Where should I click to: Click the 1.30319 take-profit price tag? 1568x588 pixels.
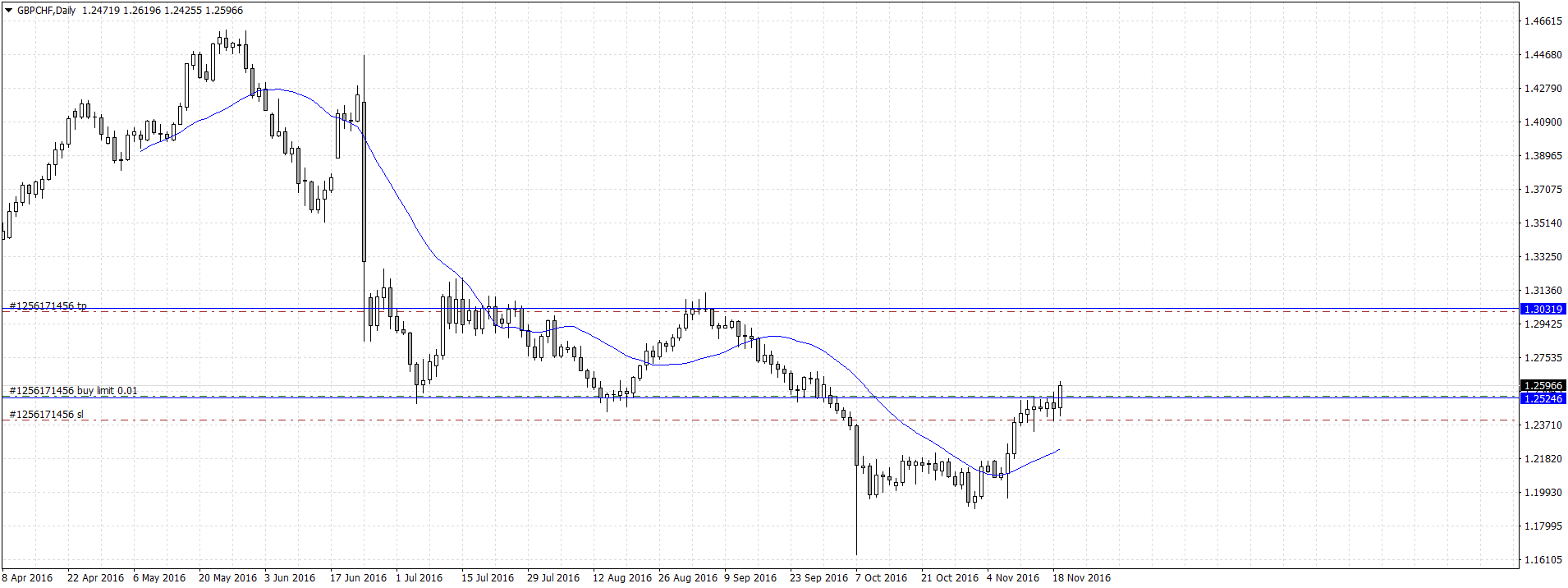point(1543,309)
